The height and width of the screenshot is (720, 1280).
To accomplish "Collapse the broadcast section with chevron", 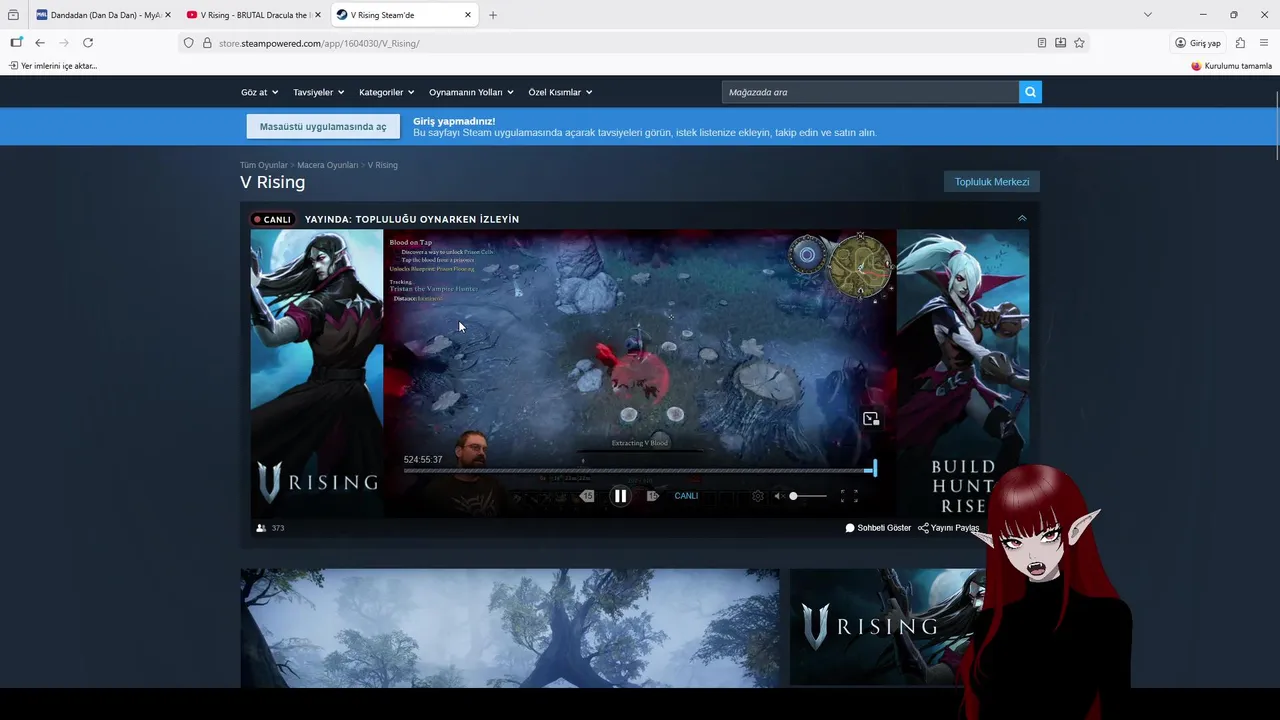I will (1021, 218).
